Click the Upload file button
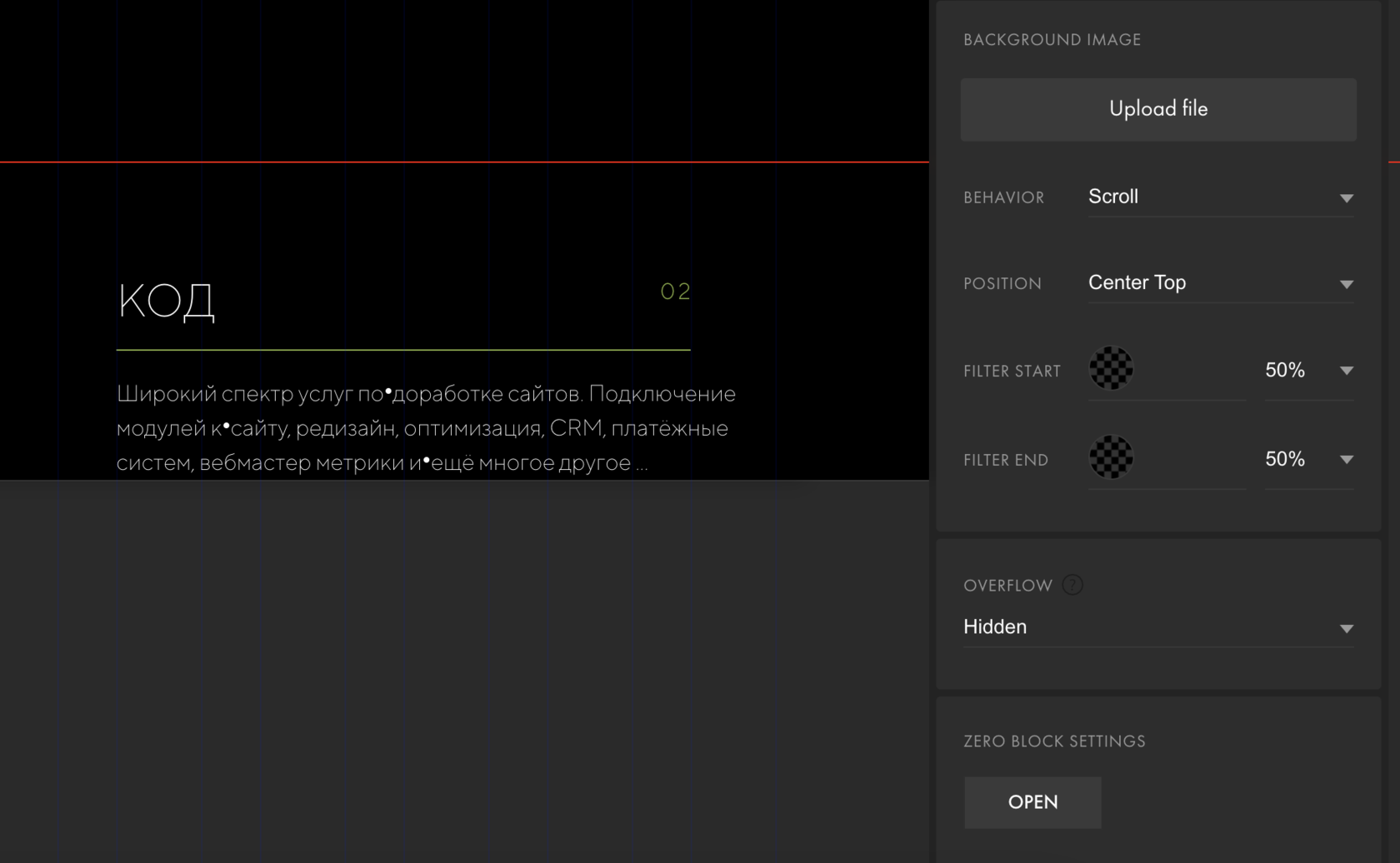1400x863 pixels. tap(1158, 109)
